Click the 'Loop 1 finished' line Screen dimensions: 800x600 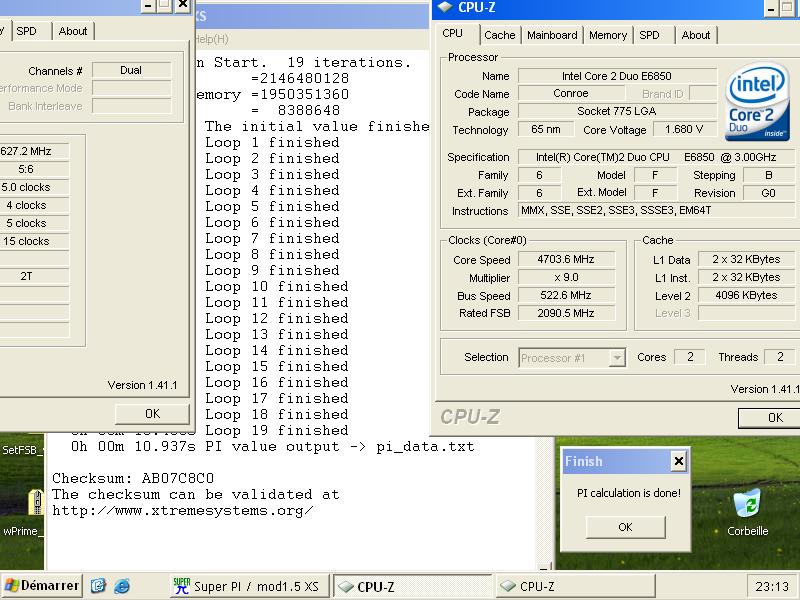[x=272, y=142]
